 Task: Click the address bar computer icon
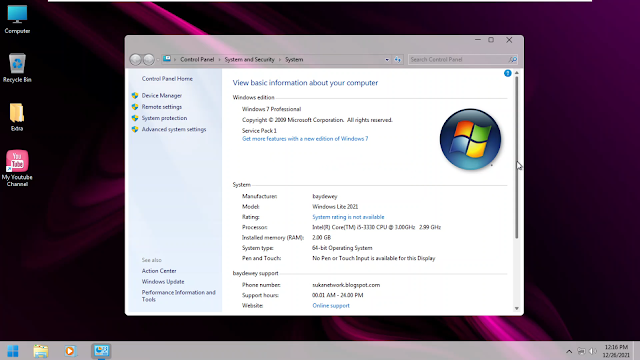point(167,59)
